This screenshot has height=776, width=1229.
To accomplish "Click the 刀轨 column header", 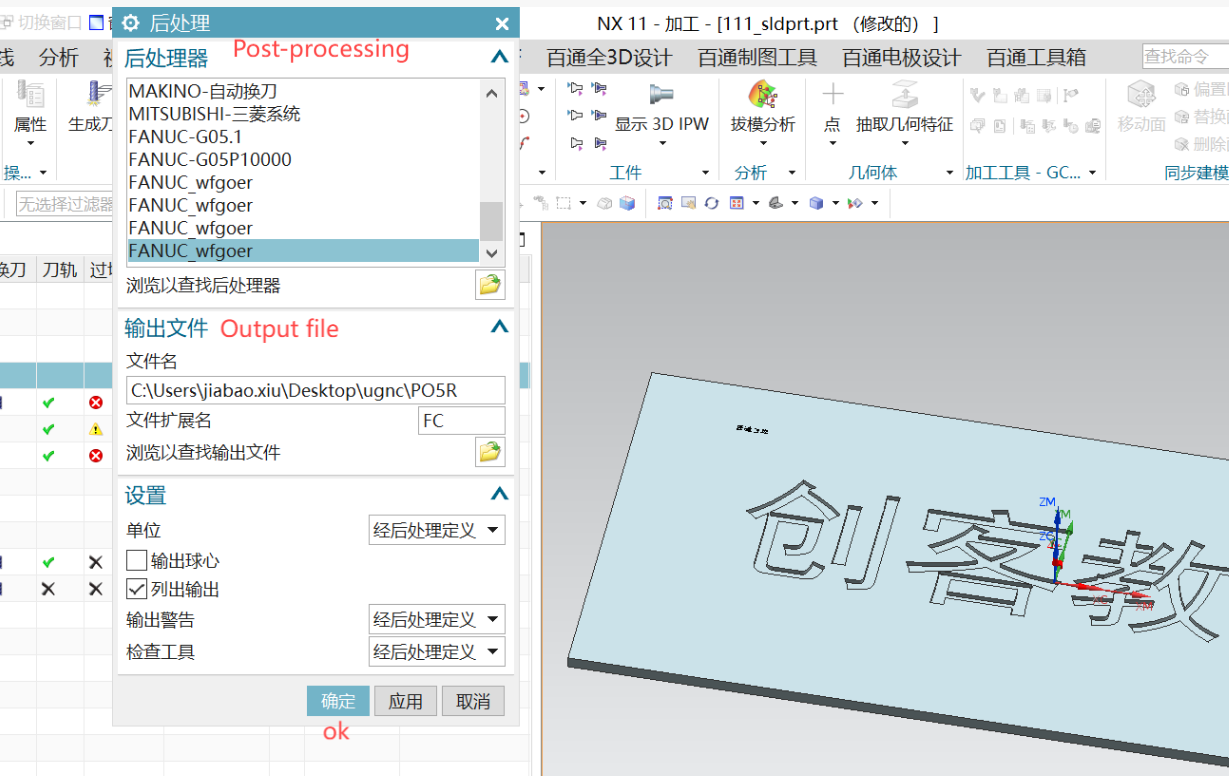I will click(x=60, y=270).
